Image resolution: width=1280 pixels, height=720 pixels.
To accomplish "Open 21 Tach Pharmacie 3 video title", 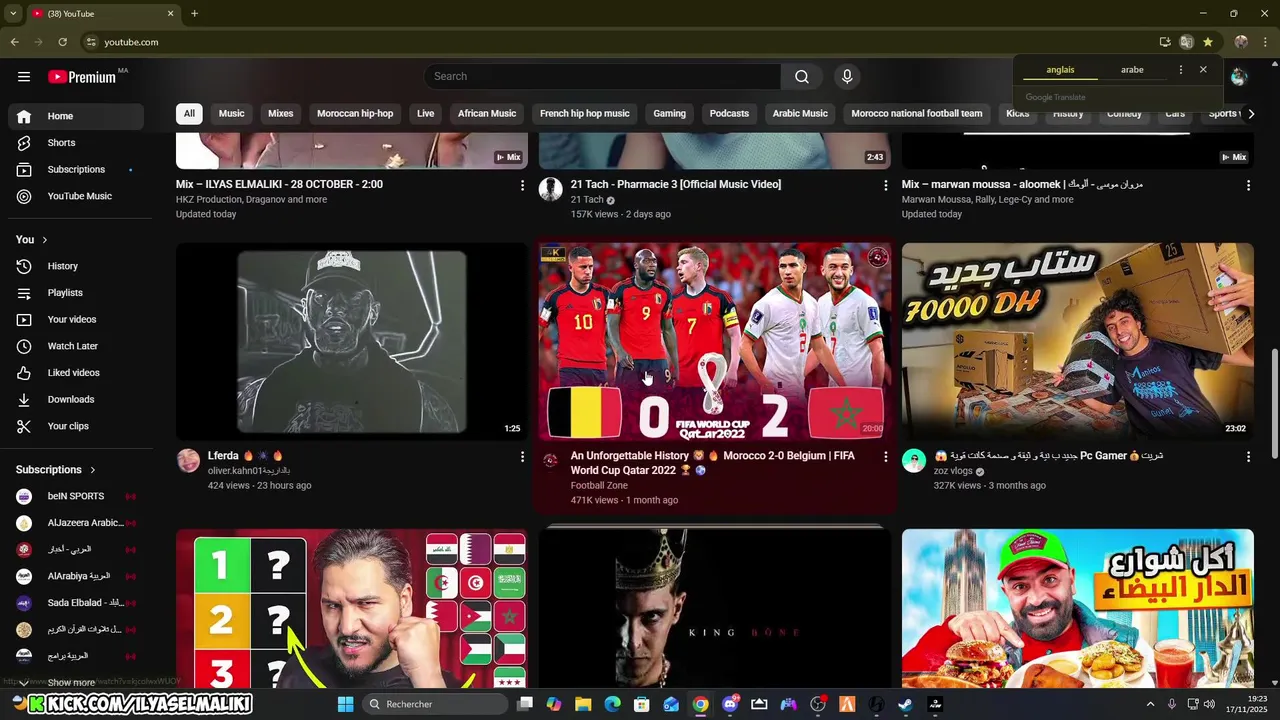I will click(x=676, y=185).
